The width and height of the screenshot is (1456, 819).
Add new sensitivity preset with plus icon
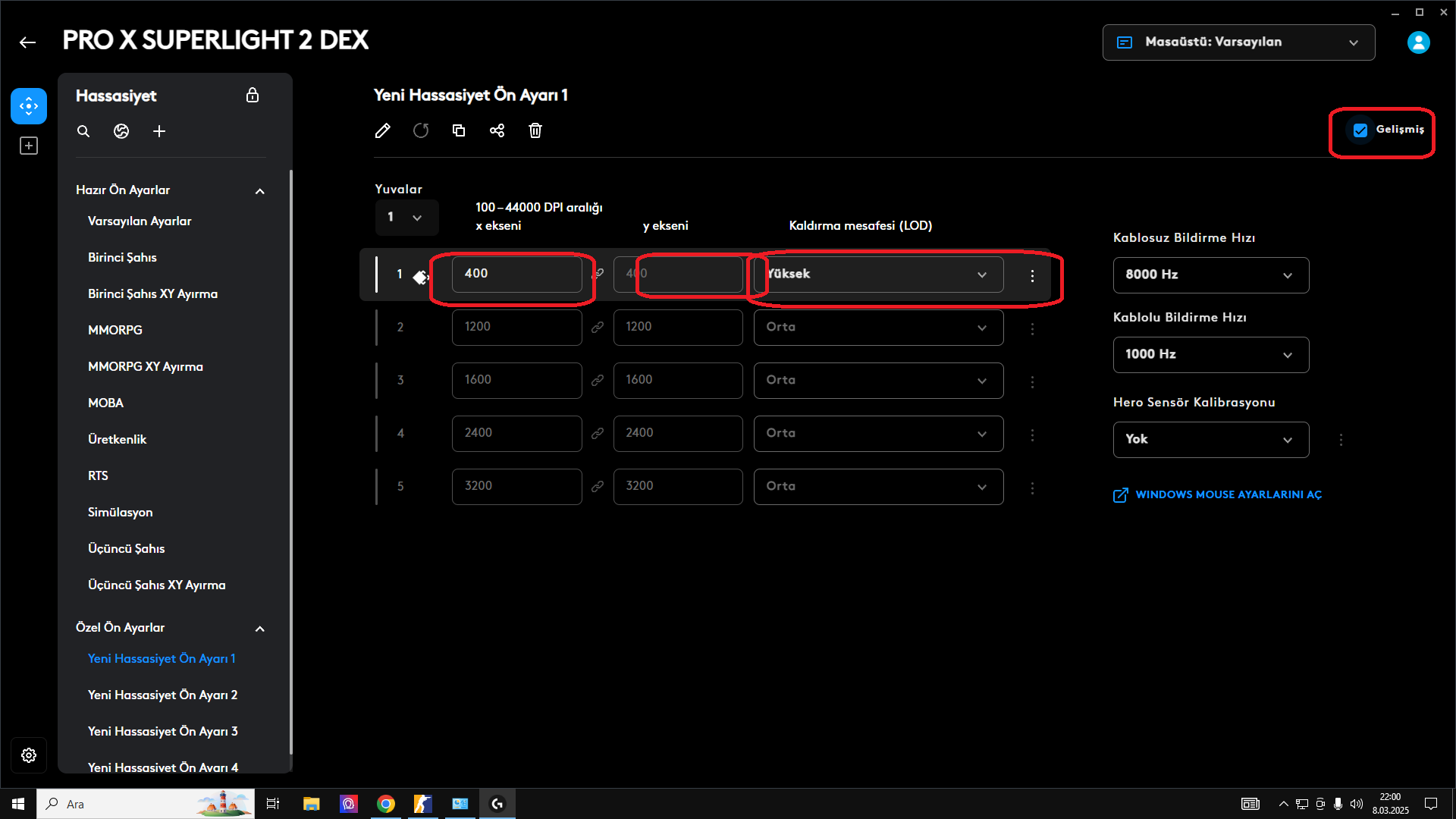pyautogui.click(x=159, y=131)
